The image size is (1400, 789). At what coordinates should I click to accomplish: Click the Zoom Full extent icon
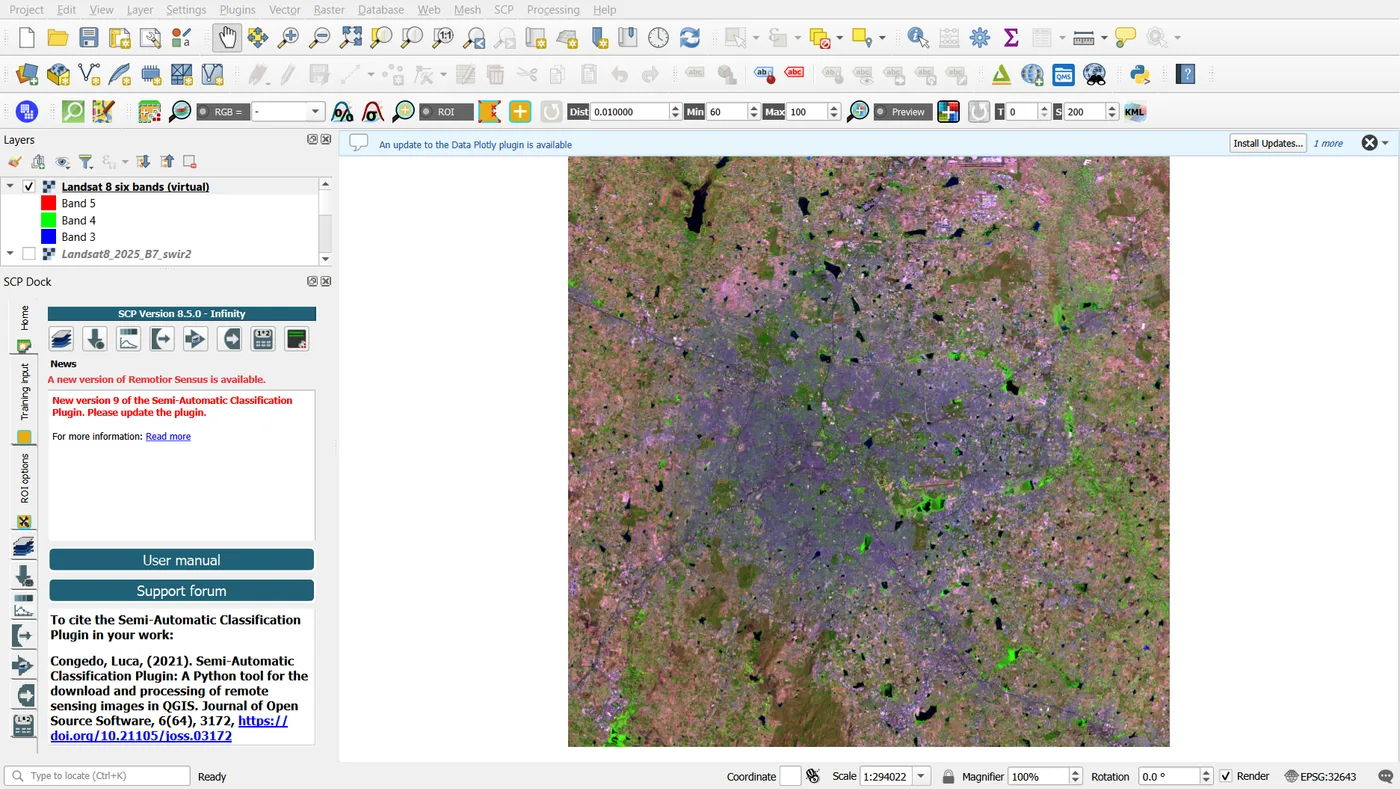(x=351, y=38)
